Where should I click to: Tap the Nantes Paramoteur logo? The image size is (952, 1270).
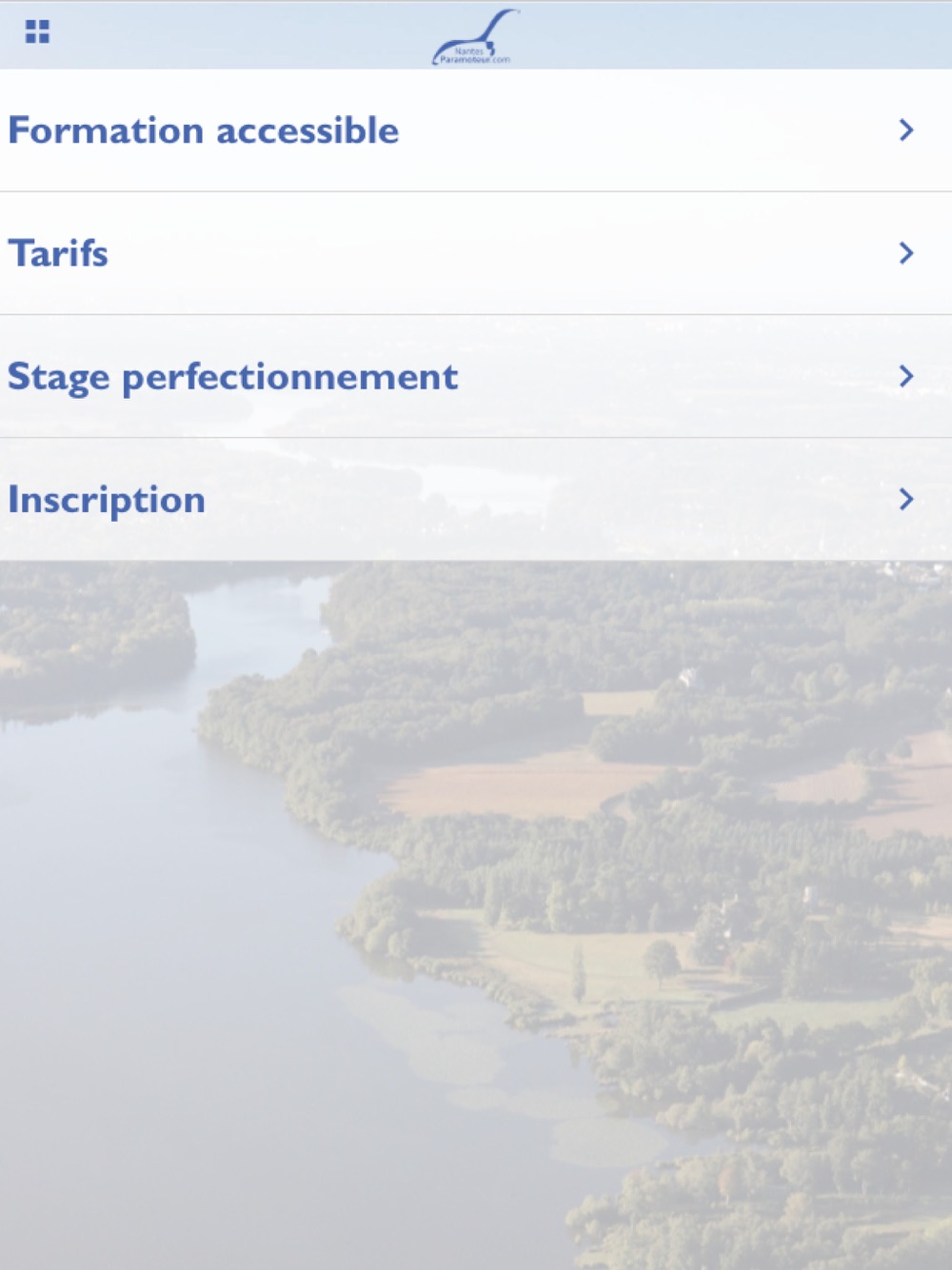(x=475, y=38)
